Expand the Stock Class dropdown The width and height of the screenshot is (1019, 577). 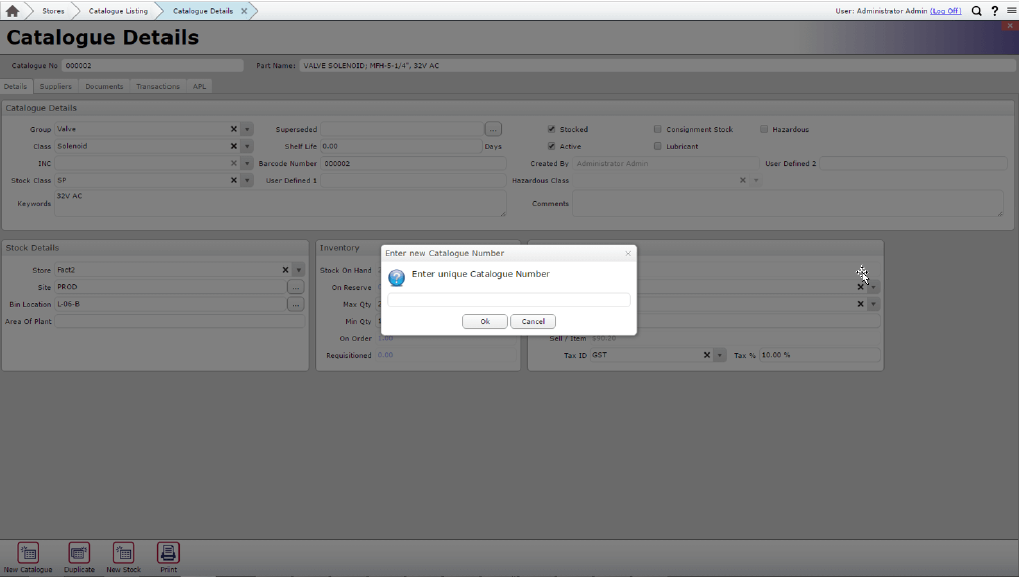248,180
